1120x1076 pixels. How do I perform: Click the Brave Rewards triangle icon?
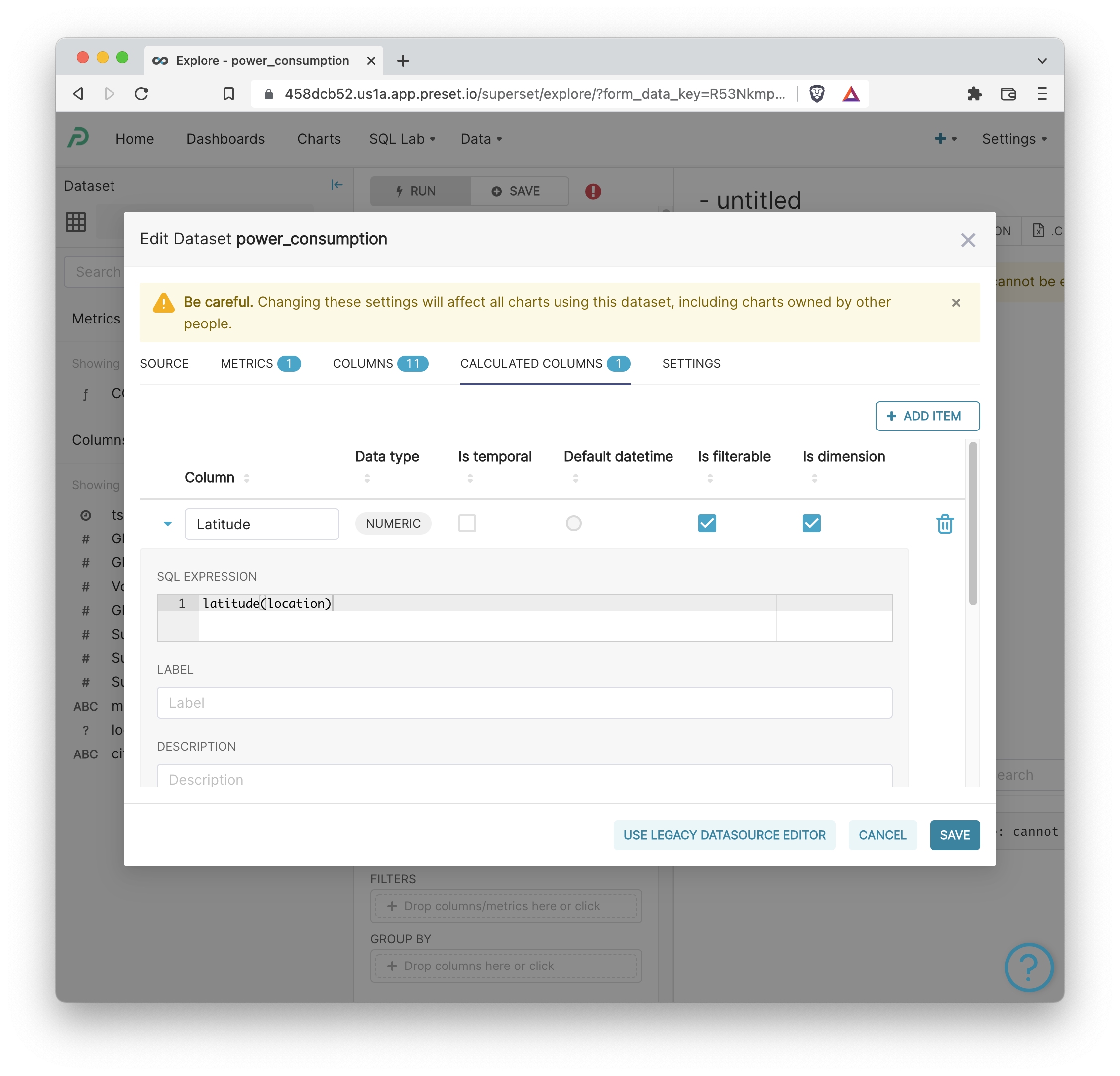[x=850, y=94]
